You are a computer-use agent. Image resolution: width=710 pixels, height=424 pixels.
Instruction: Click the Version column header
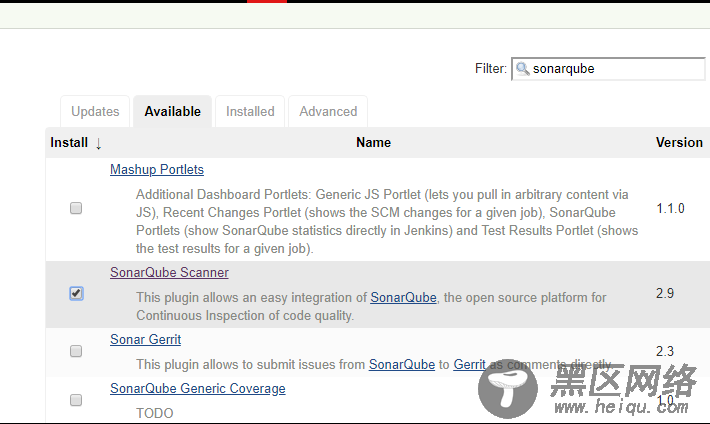point(679,142)
